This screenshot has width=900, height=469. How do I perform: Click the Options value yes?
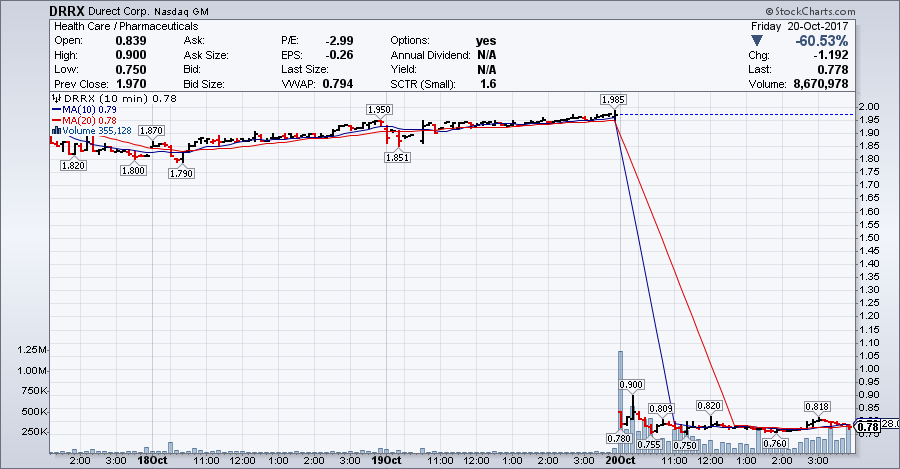pyautogui.click(x=486, y=41)
